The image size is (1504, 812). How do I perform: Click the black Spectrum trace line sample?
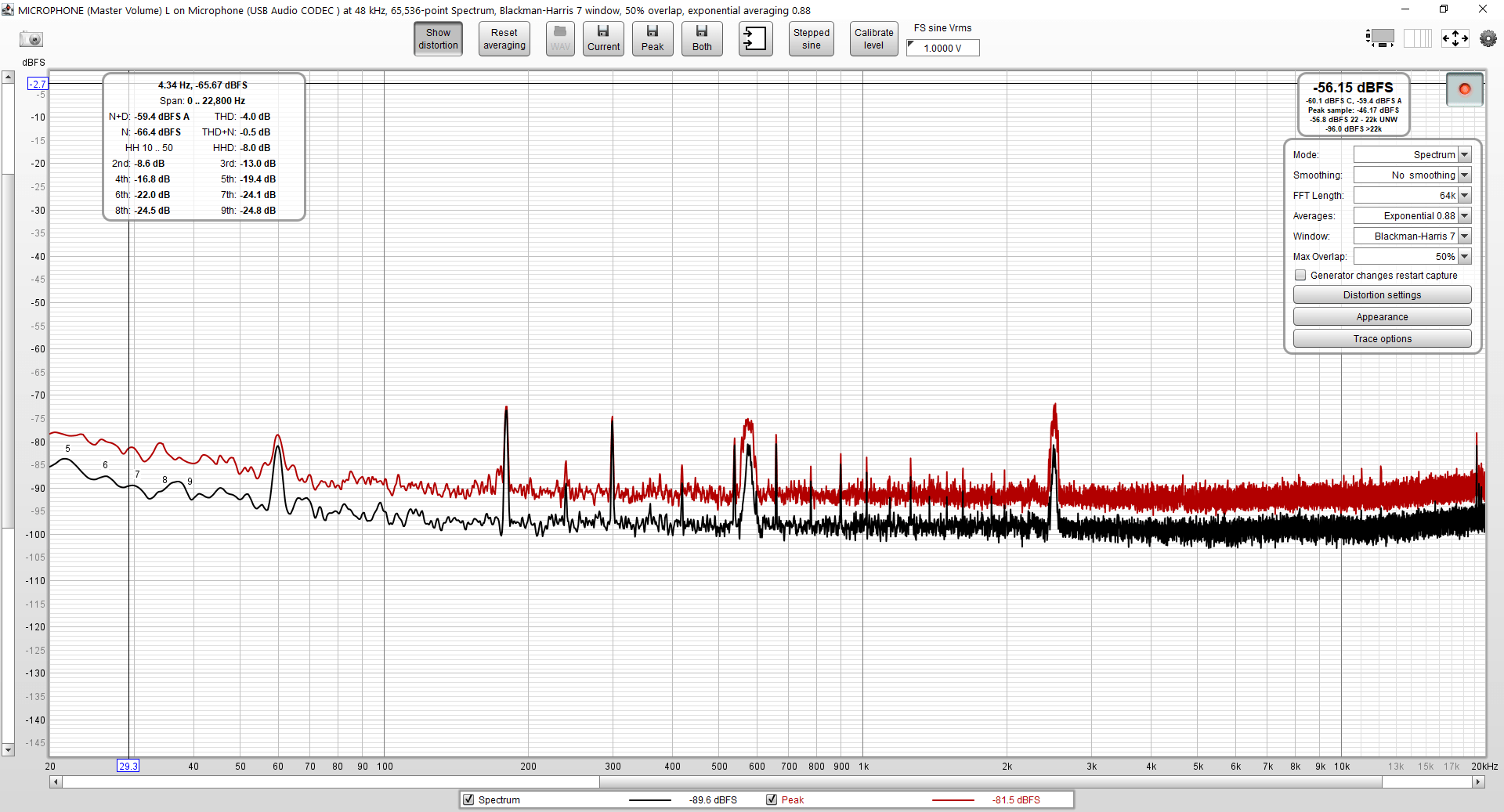649,800
